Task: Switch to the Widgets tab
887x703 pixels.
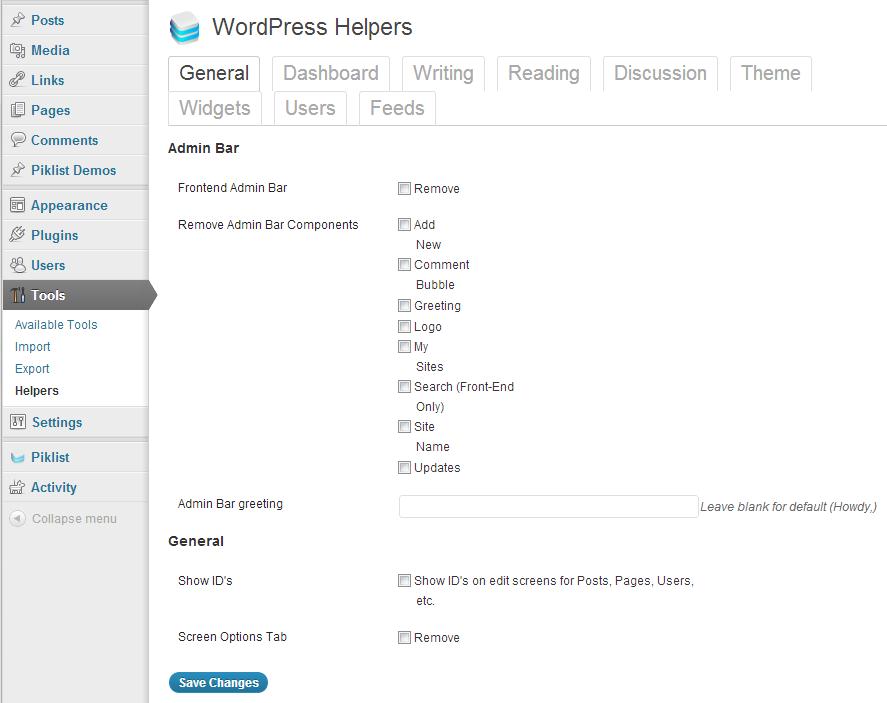Action: pyautogui.click(x=214, y=108)
